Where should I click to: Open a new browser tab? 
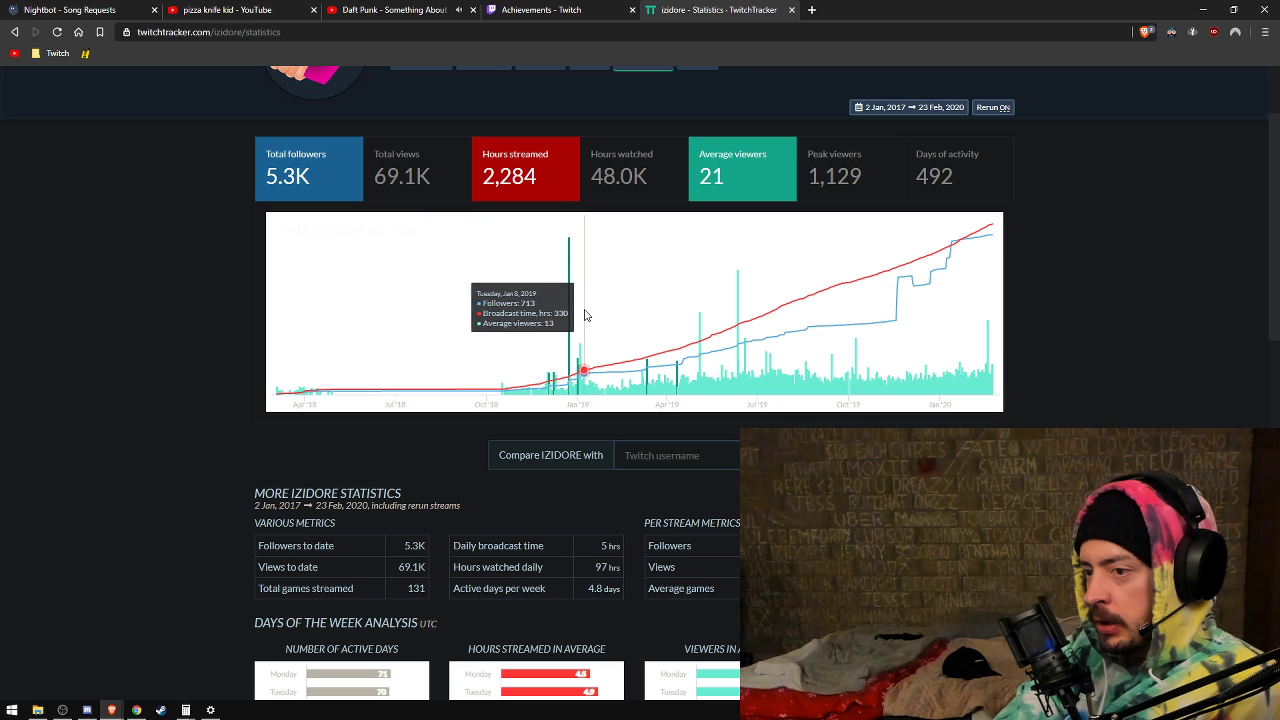coord(812,10)
